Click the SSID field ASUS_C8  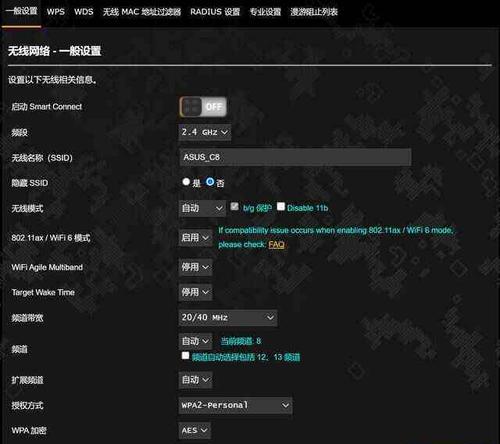point(295,157)
